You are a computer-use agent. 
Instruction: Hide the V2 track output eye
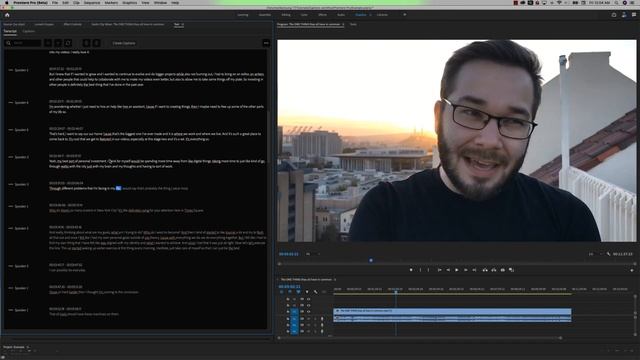point(308,305)
